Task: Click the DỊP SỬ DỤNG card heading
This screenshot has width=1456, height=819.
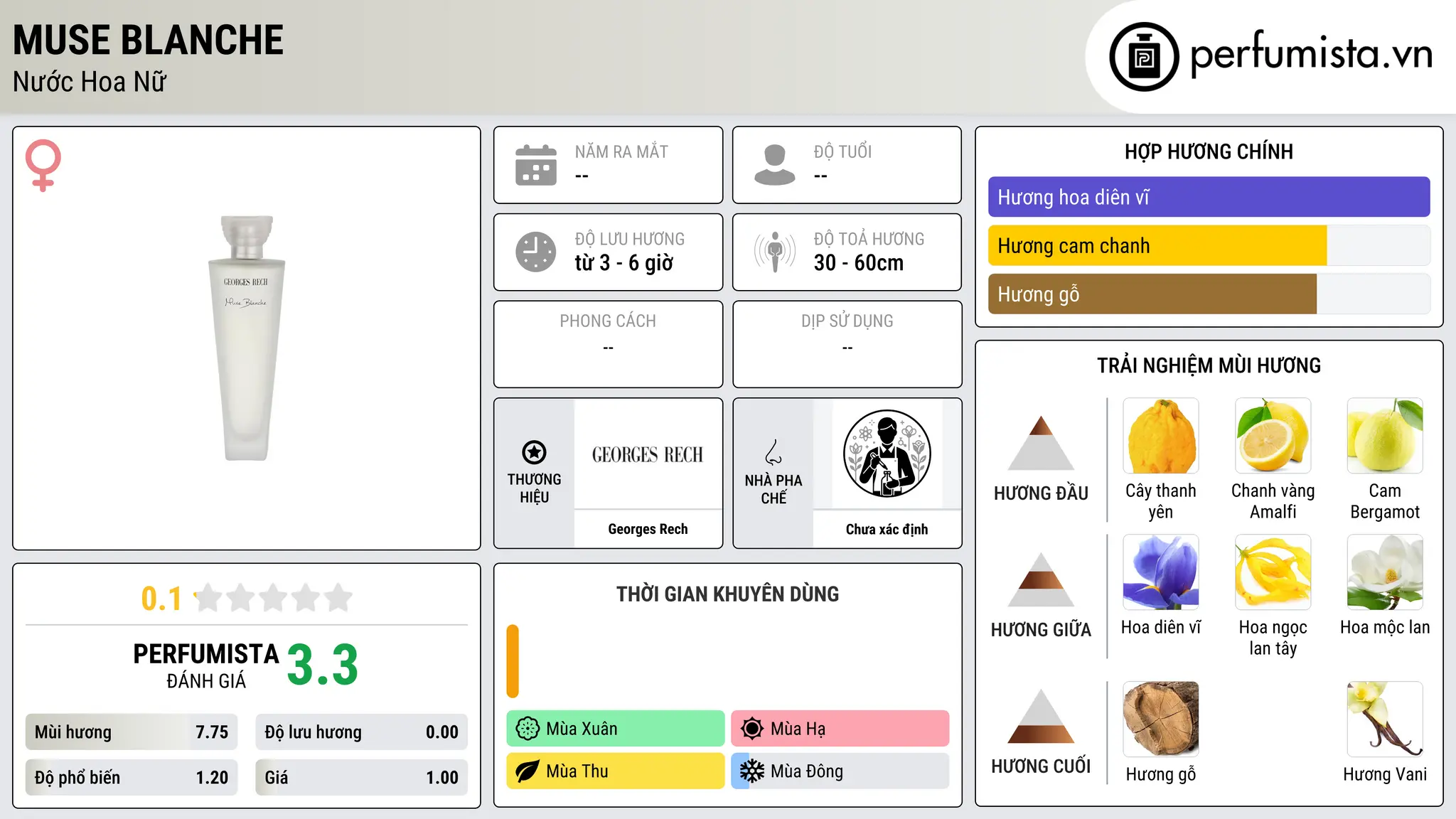Action: click(x=847, y=321)
